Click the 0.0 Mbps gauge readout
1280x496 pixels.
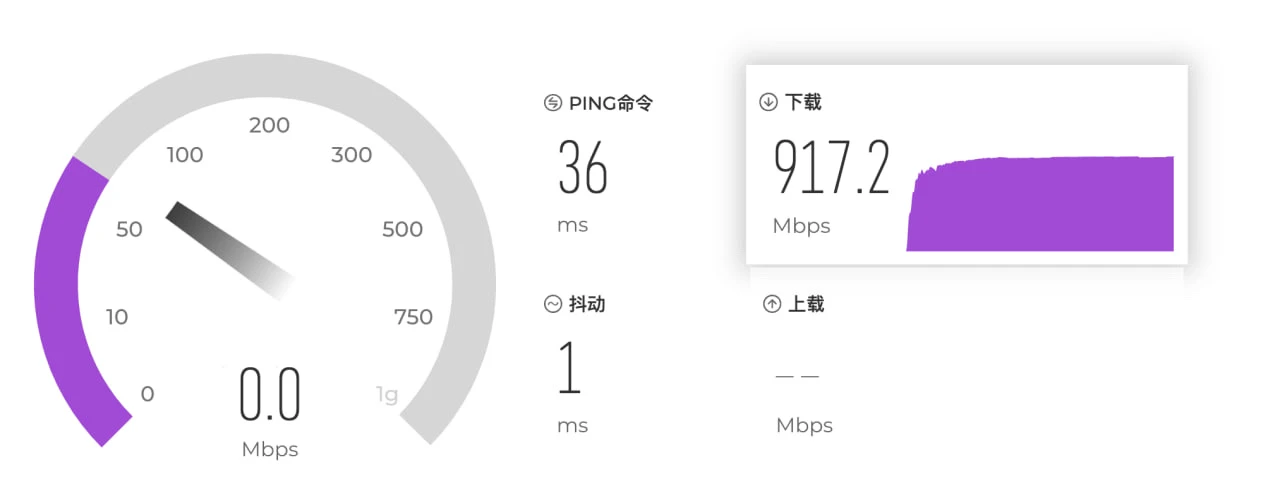(270, 394)
